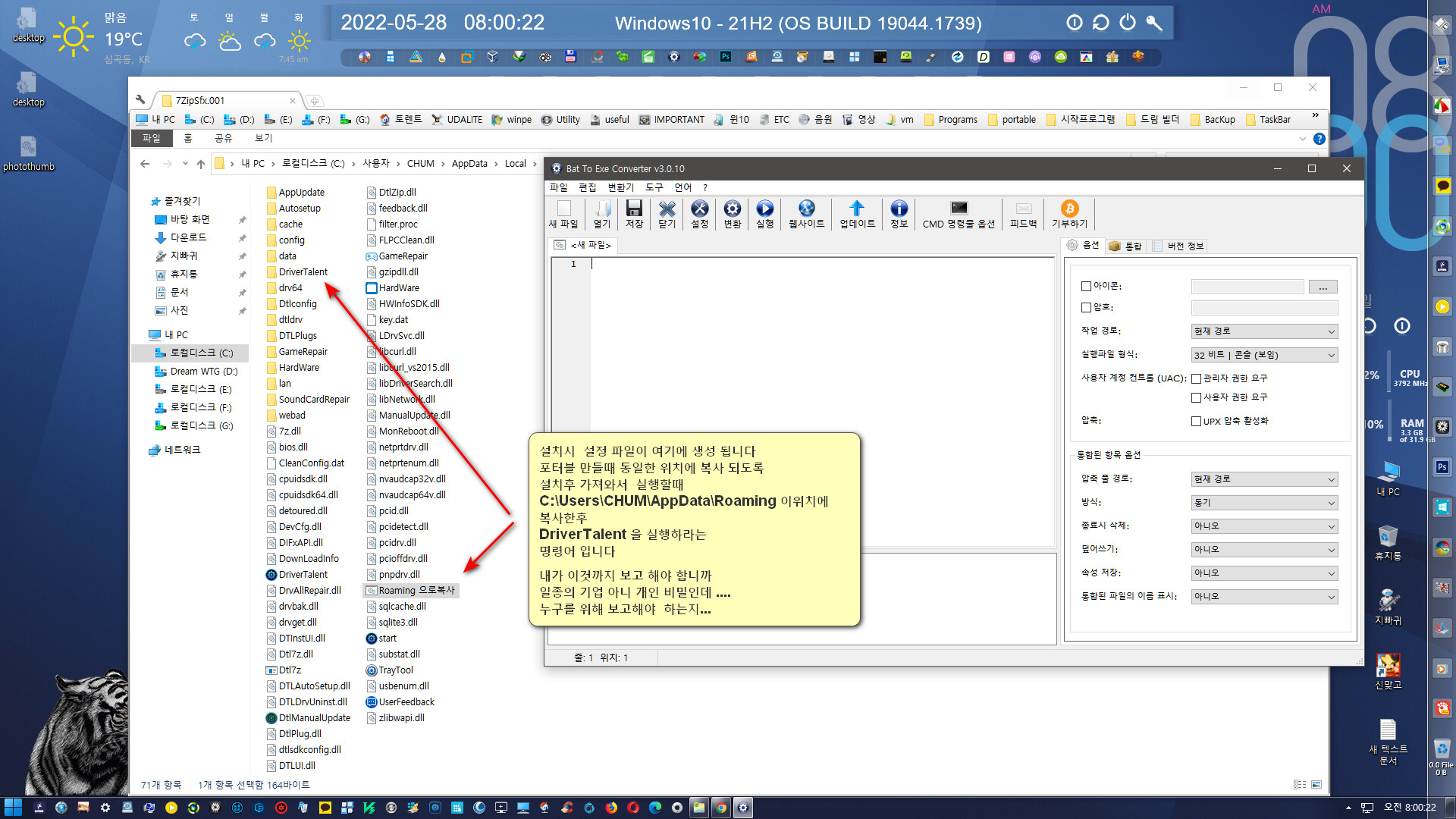
Task: Open the 속성 저장 dropdown
Action: [x=1264, y=573]
